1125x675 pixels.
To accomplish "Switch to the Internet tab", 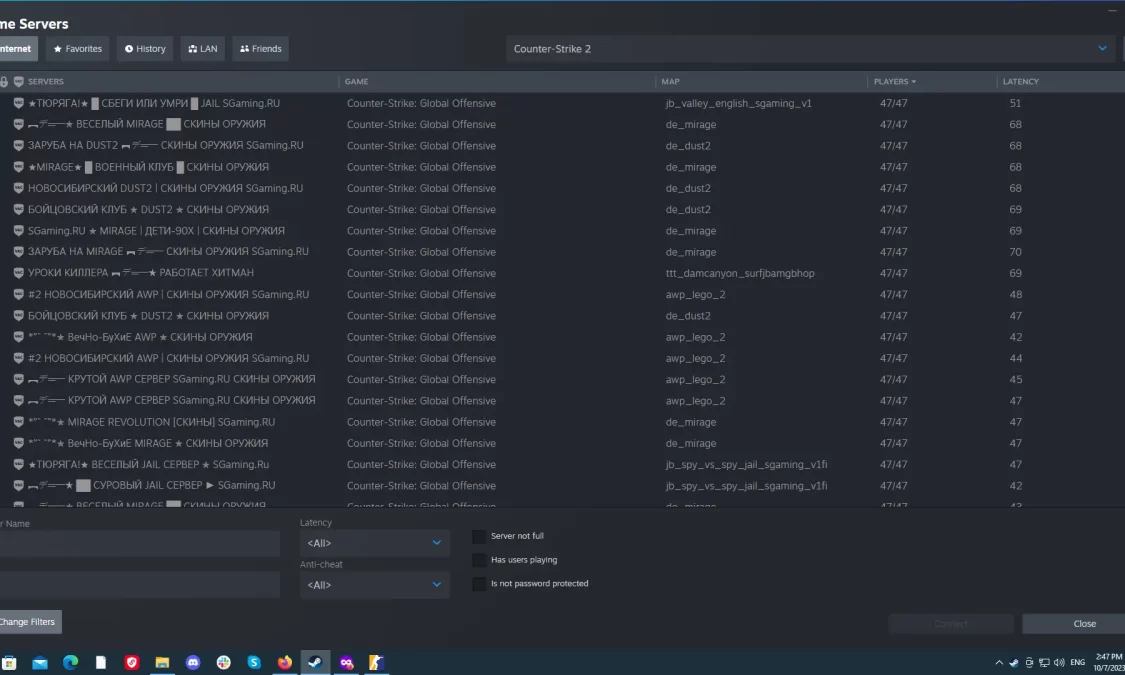I will point(17,49).
